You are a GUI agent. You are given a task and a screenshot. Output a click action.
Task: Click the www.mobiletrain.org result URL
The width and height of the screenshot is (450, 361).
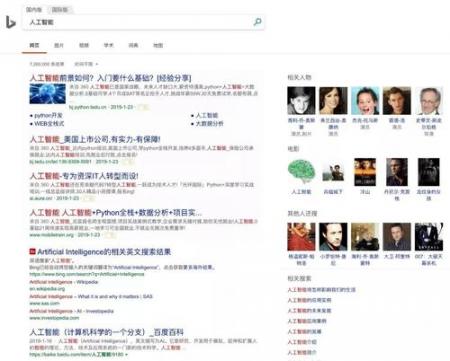tap(51, 235)
